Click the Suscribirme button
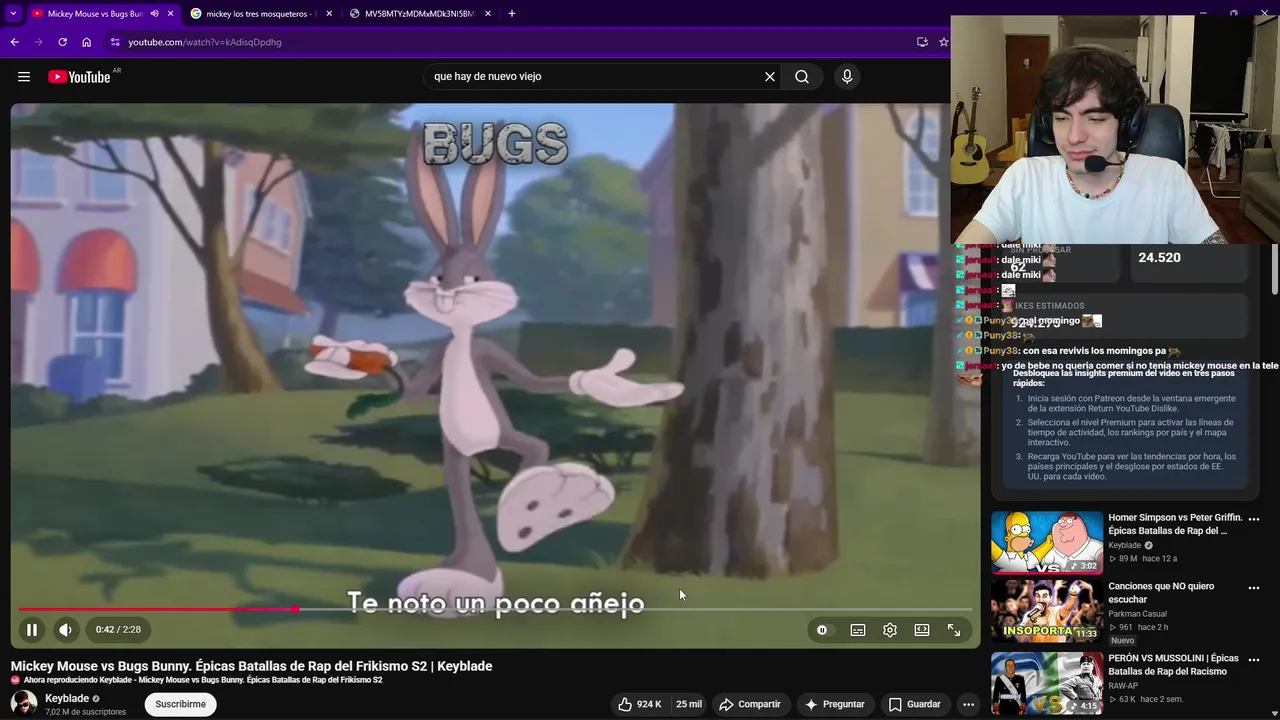Viewport: 1280px width, 720px height. 181,704
